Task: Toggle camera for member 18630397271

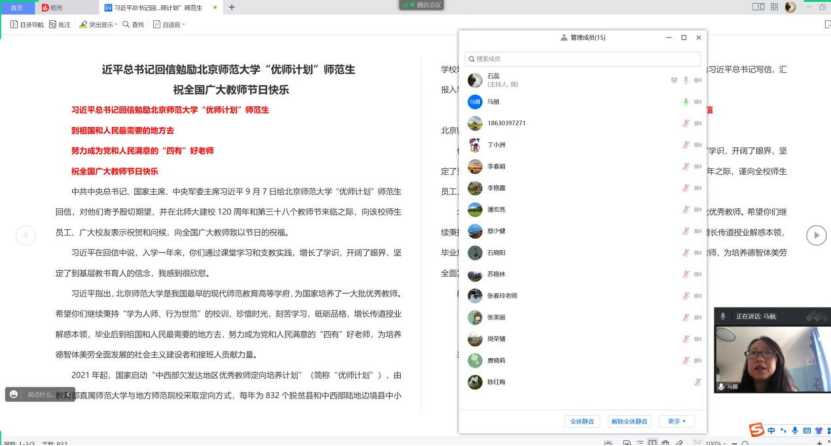Action: pos(697,123)
